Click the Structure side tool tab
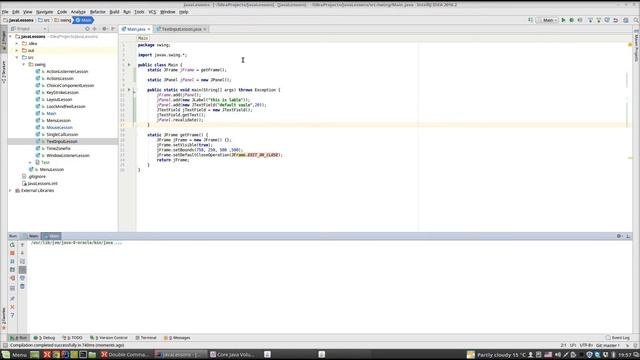This screenshot has width=640, height=360. click(x=4, y=72)
